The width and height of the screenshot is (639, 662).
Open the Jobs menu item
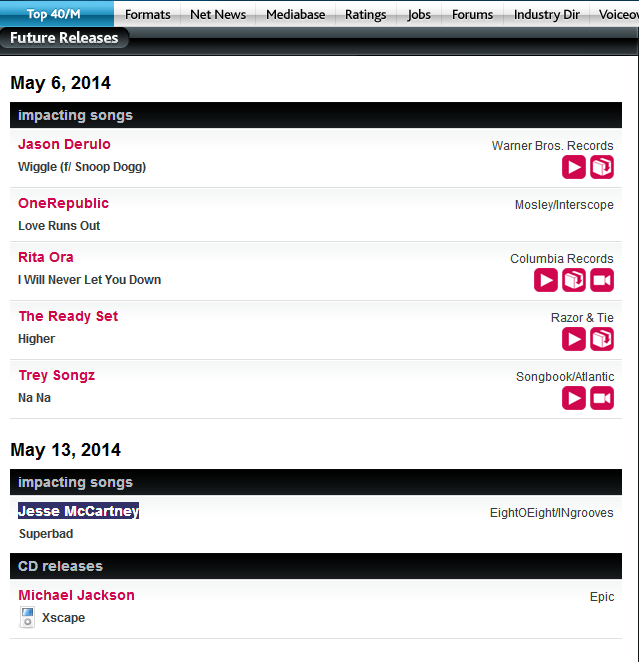point(419,14)
